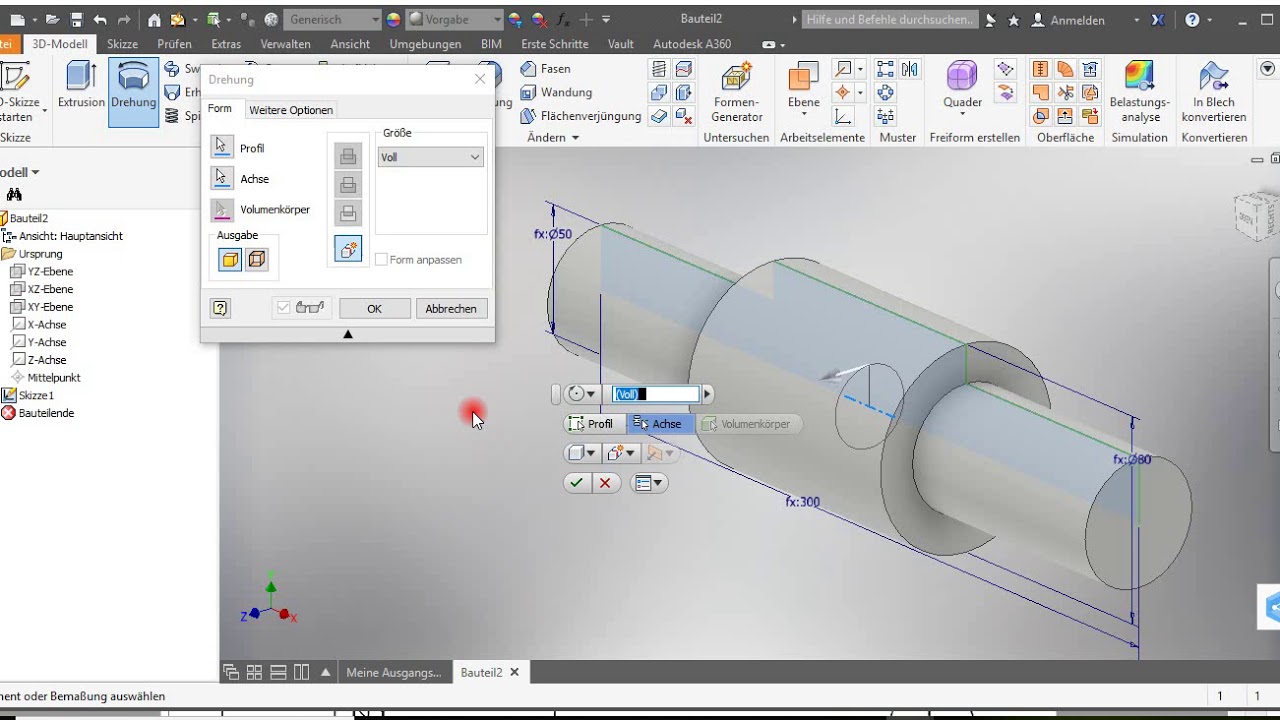
Task: Open the Ändern panel dropdown
Action: (x=553, y=137)
